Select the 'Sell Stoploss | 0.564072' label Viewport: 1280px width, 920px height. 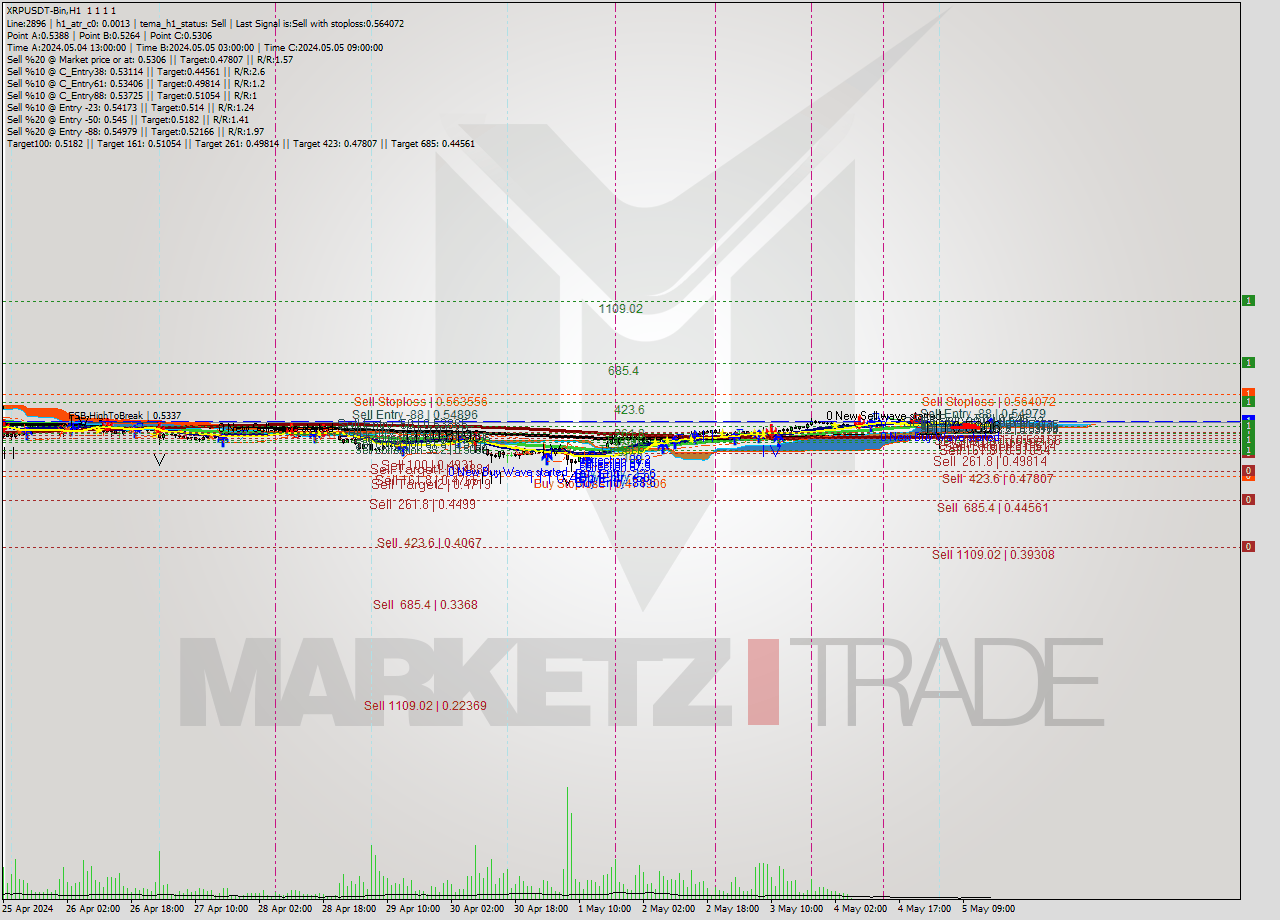988,401
